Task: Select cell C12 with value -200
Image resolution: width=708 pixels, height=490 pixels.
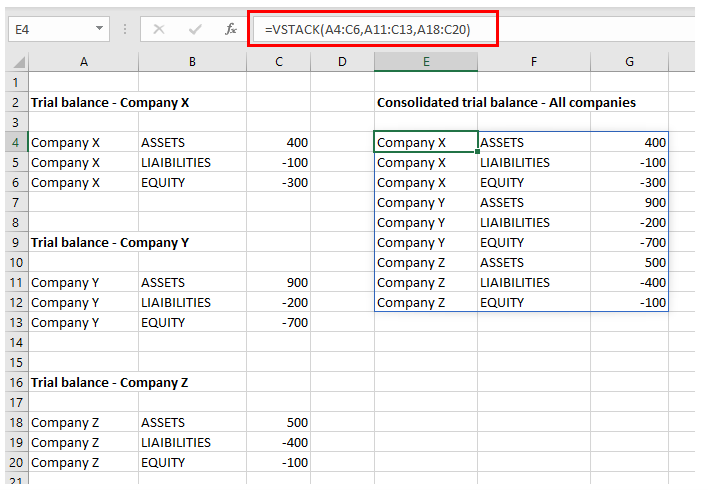Action: pyautogui.click(x=279, y=303)
